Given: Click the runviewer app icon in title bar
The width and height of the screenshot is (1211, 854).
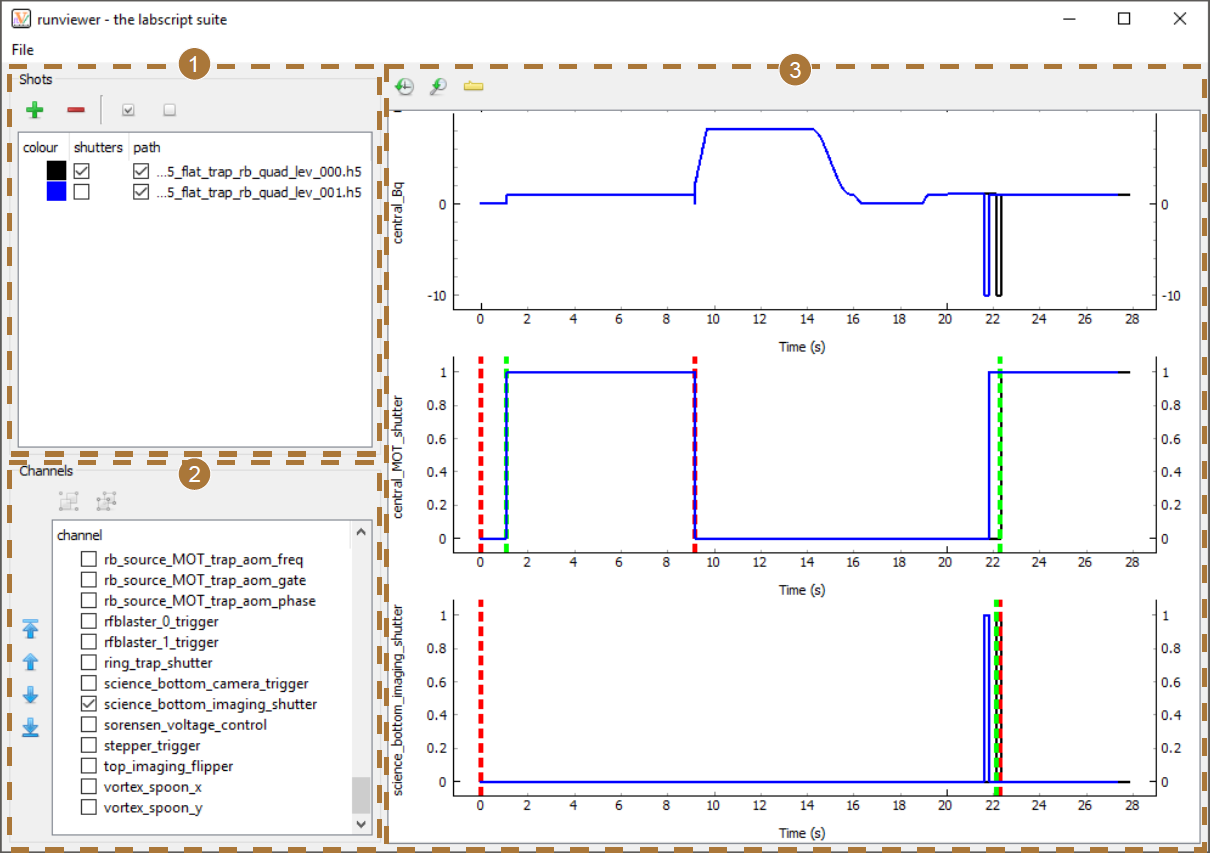Looking at the screenshot, I should [21, 18].
